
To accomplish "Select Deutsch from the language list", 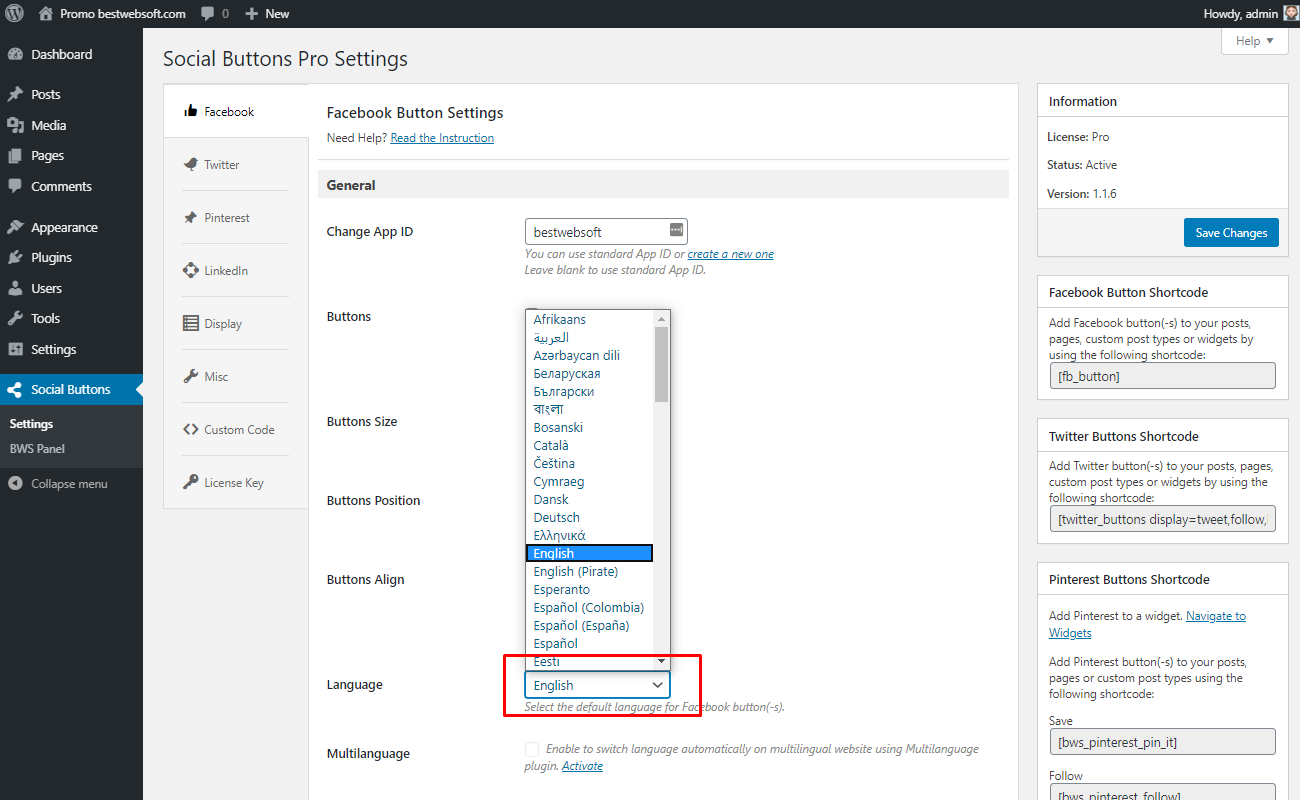I will [590, 518].
